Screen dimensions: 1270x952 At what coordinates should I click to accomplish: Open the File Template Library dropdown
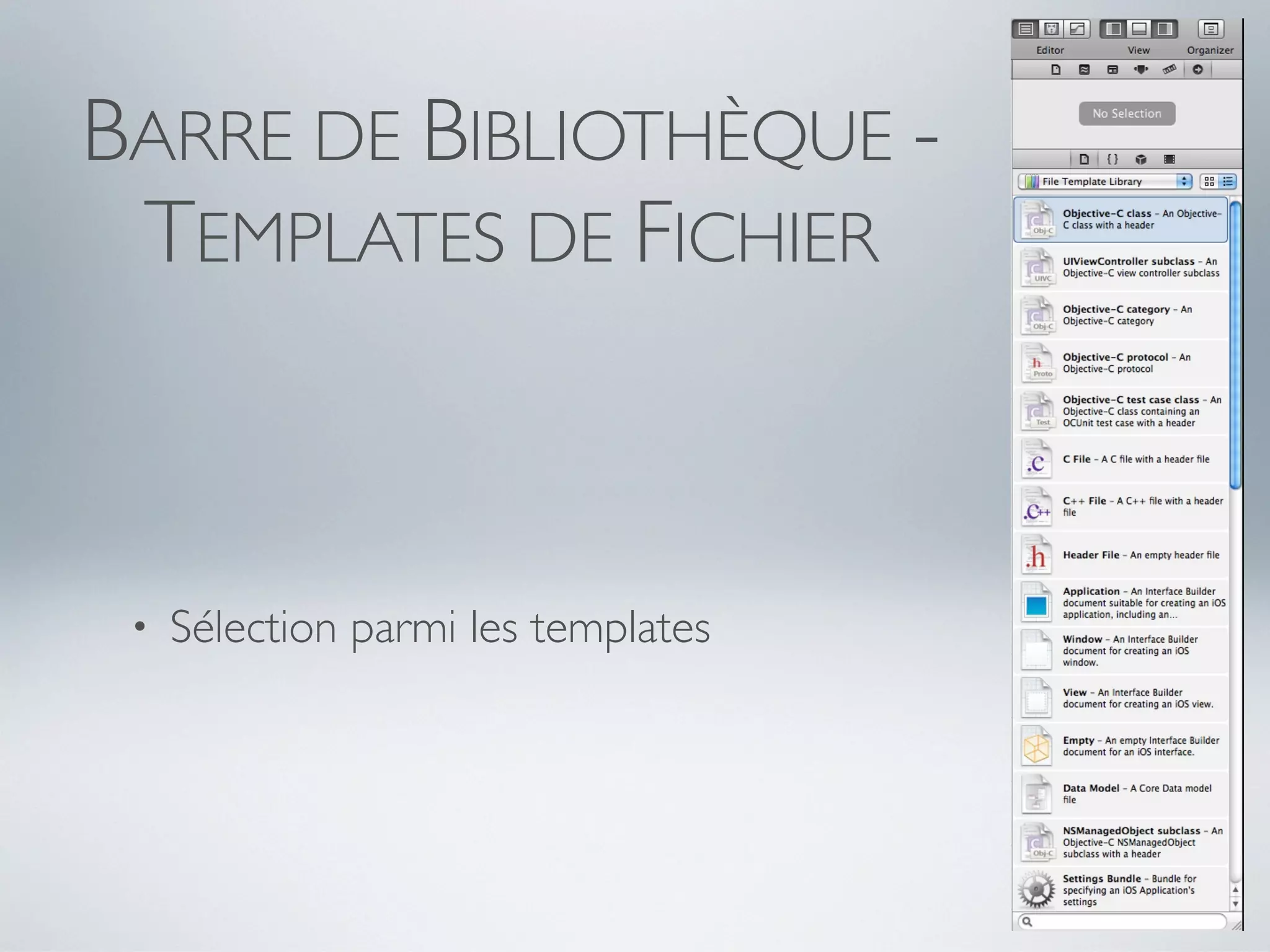click(x=1105, y=181)
